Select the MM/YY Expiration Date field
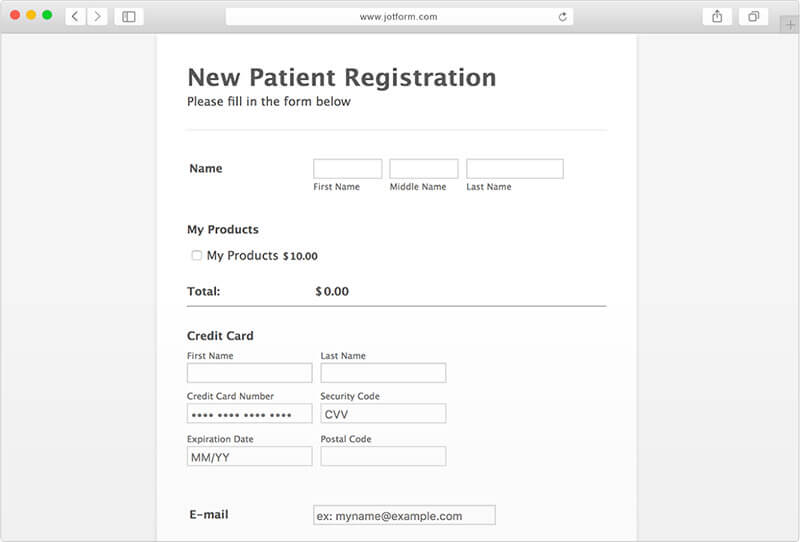This screenshot has height=542, width=800. tap(249, 456)
